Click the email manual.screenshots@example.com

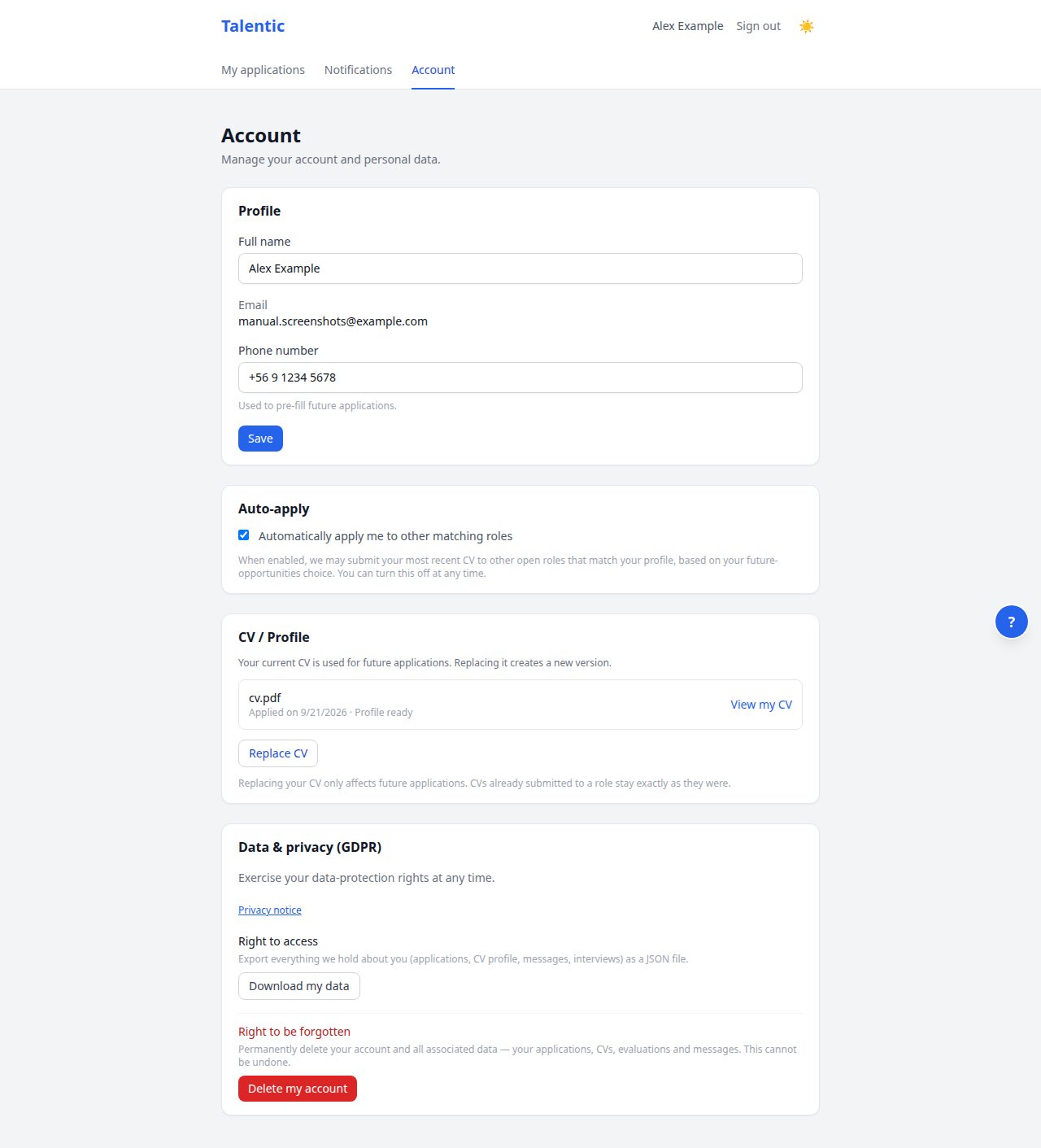click(333, 321)
